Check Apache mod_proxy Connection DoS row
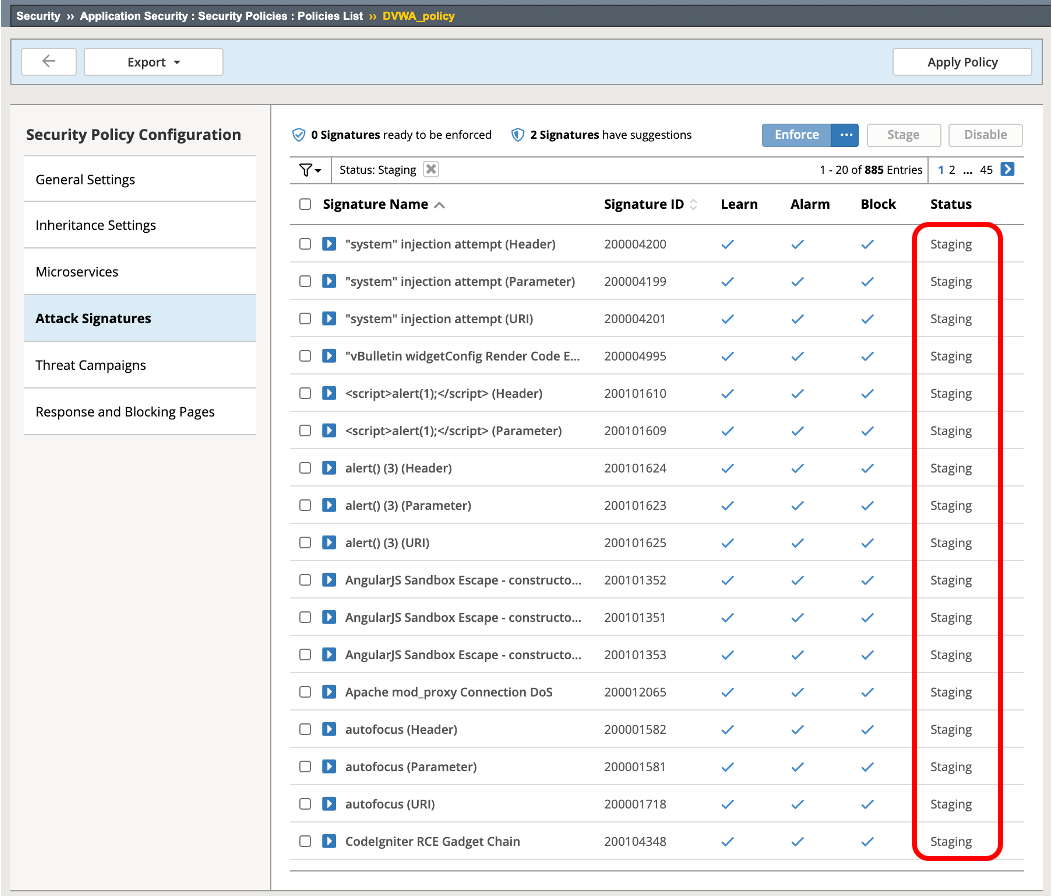 [305, 691]
